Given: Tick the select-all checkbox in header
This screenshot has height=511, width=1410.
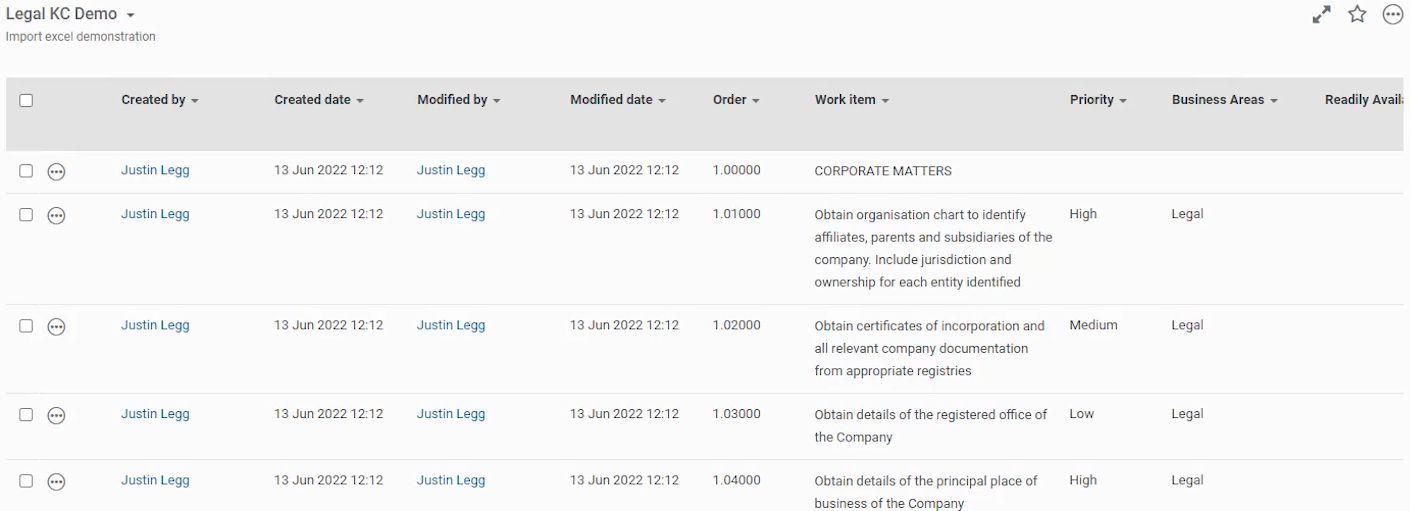Looking at the screenshot, I should pos(26,100).
